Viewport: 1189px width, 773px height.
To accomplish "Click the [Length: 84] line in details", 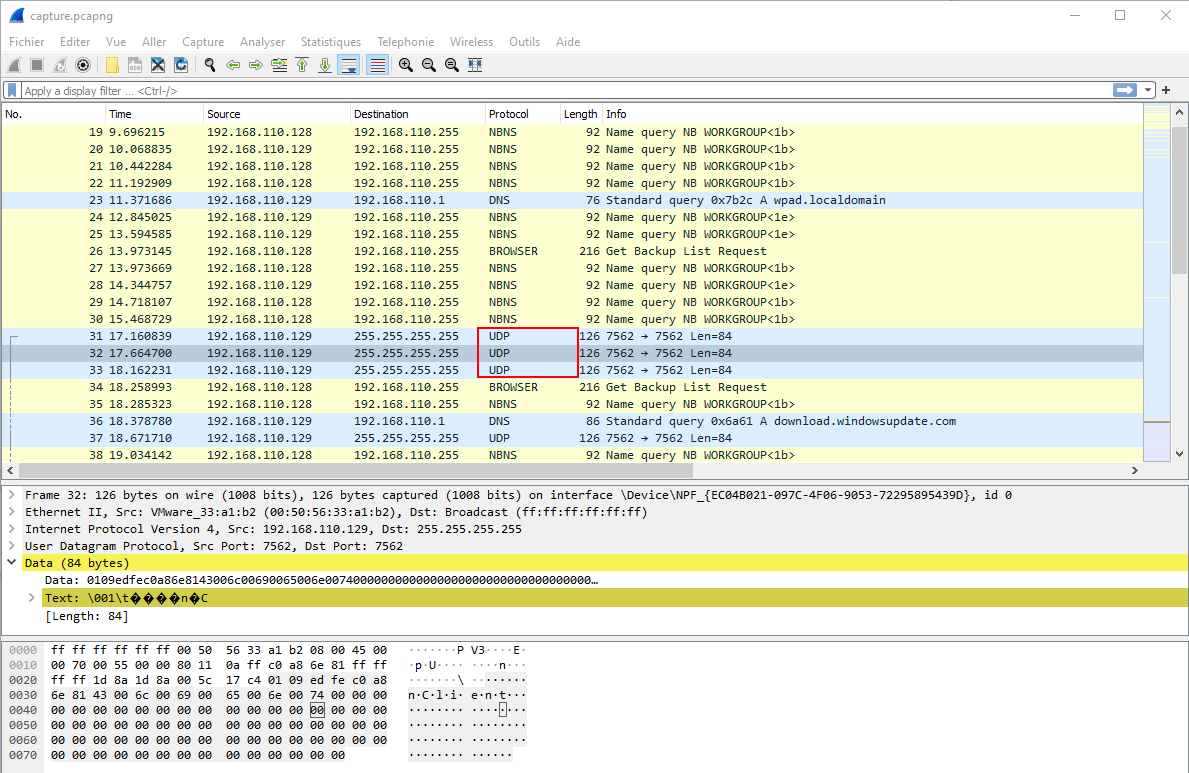I will tap(86, 616).
